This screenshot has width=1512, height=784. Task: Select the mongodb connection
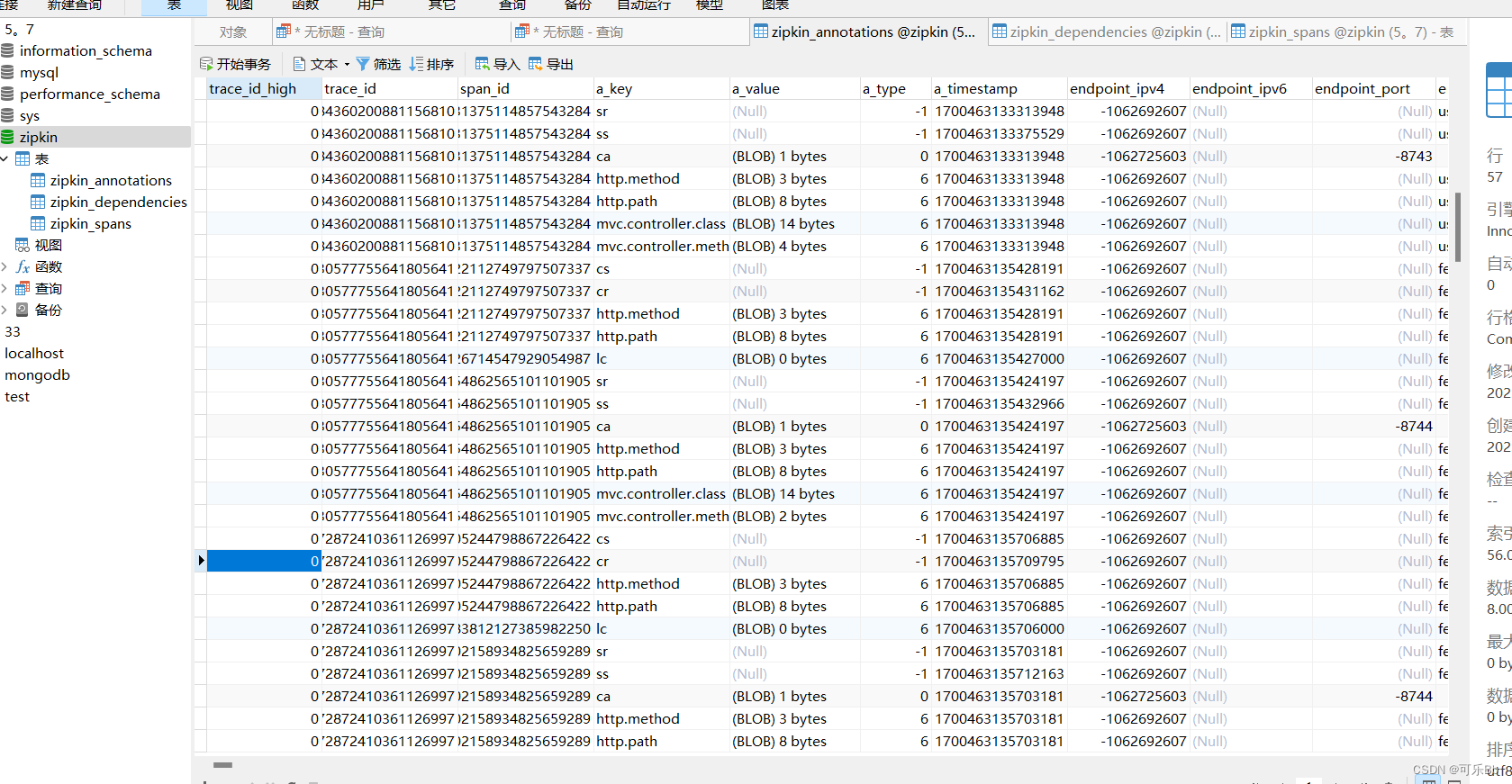(37, 375)
